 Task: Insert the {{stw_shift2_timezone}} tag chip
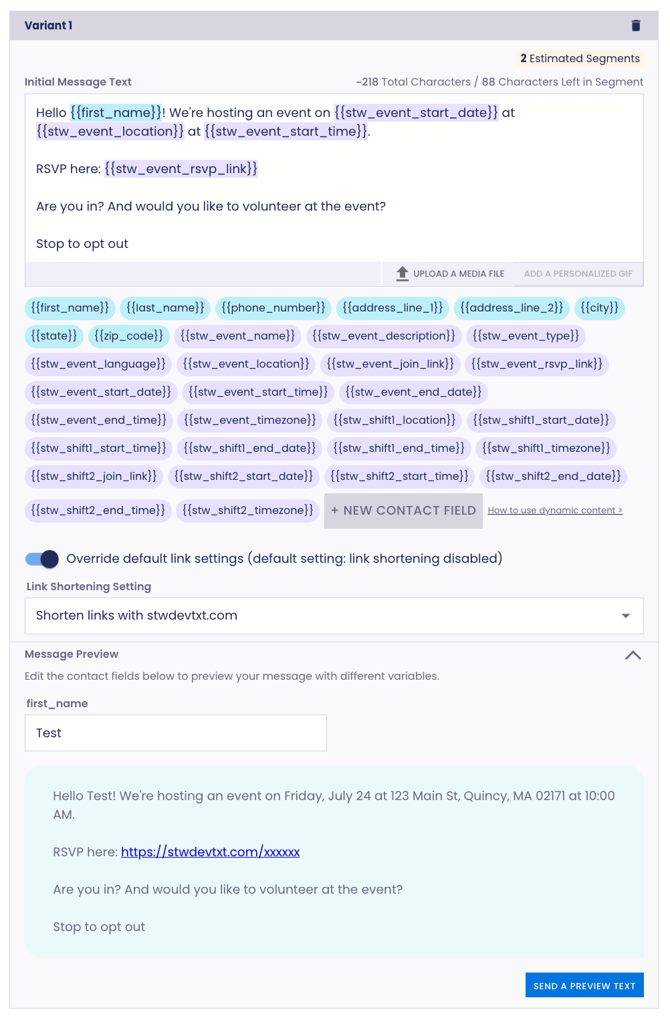pyautogui.click(x=248, y=510)
